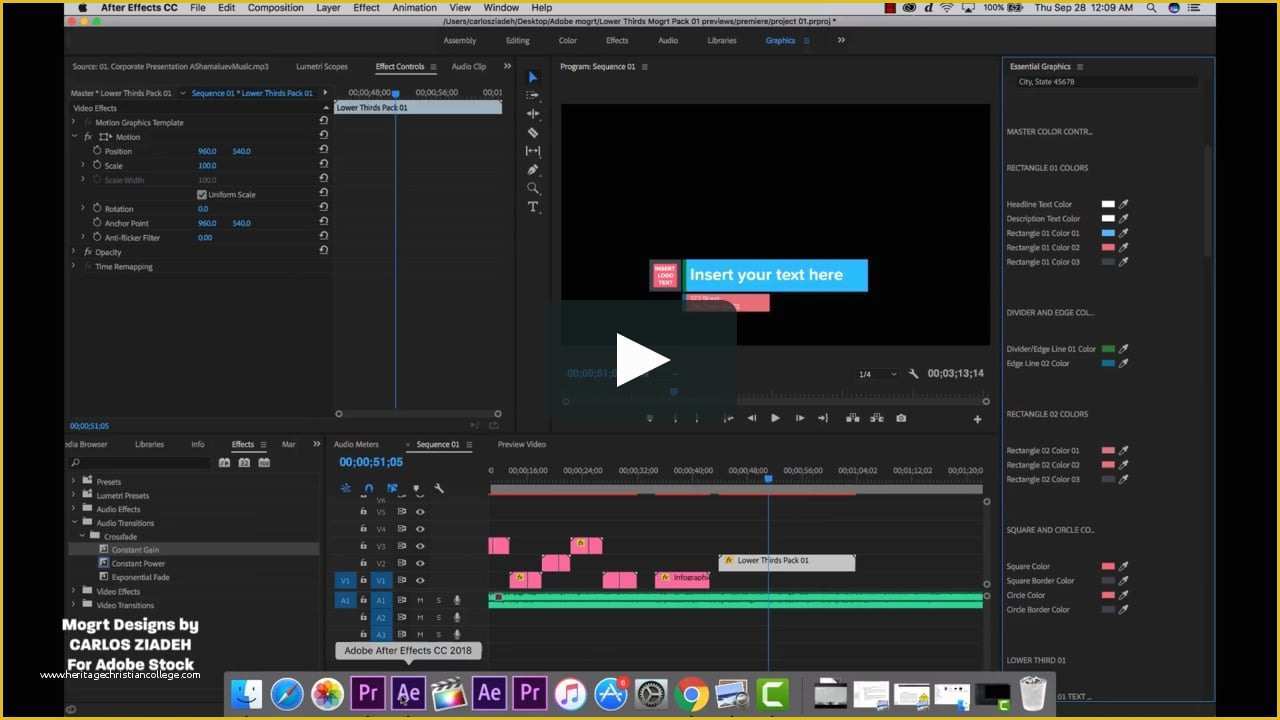Collapse the Audio Transitions folder
Viewport: 1280px width, 720px height.
click(73, 522)
